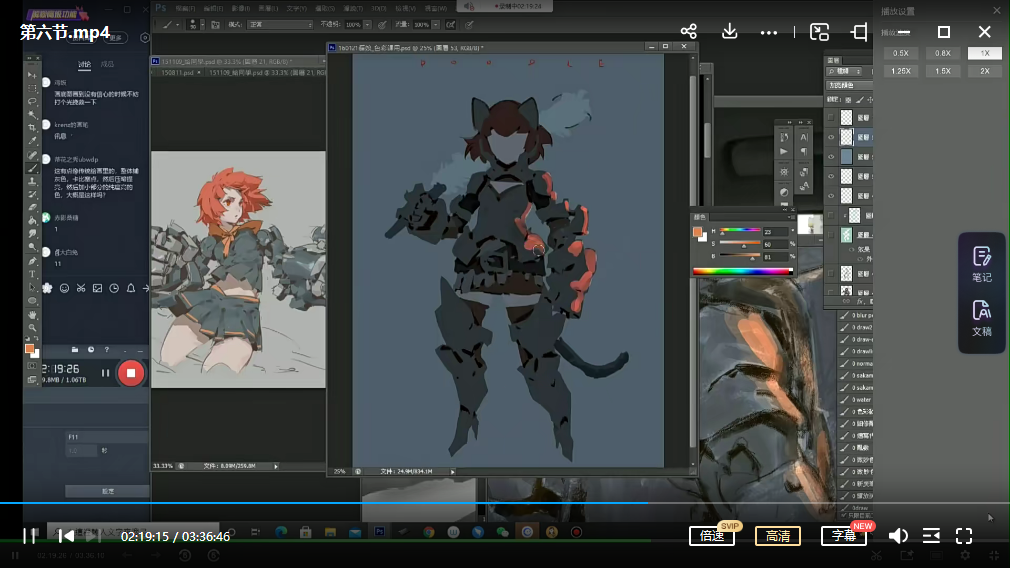
Task: Toggle pressure for opacity icon
Action: (x=382, y=24)
